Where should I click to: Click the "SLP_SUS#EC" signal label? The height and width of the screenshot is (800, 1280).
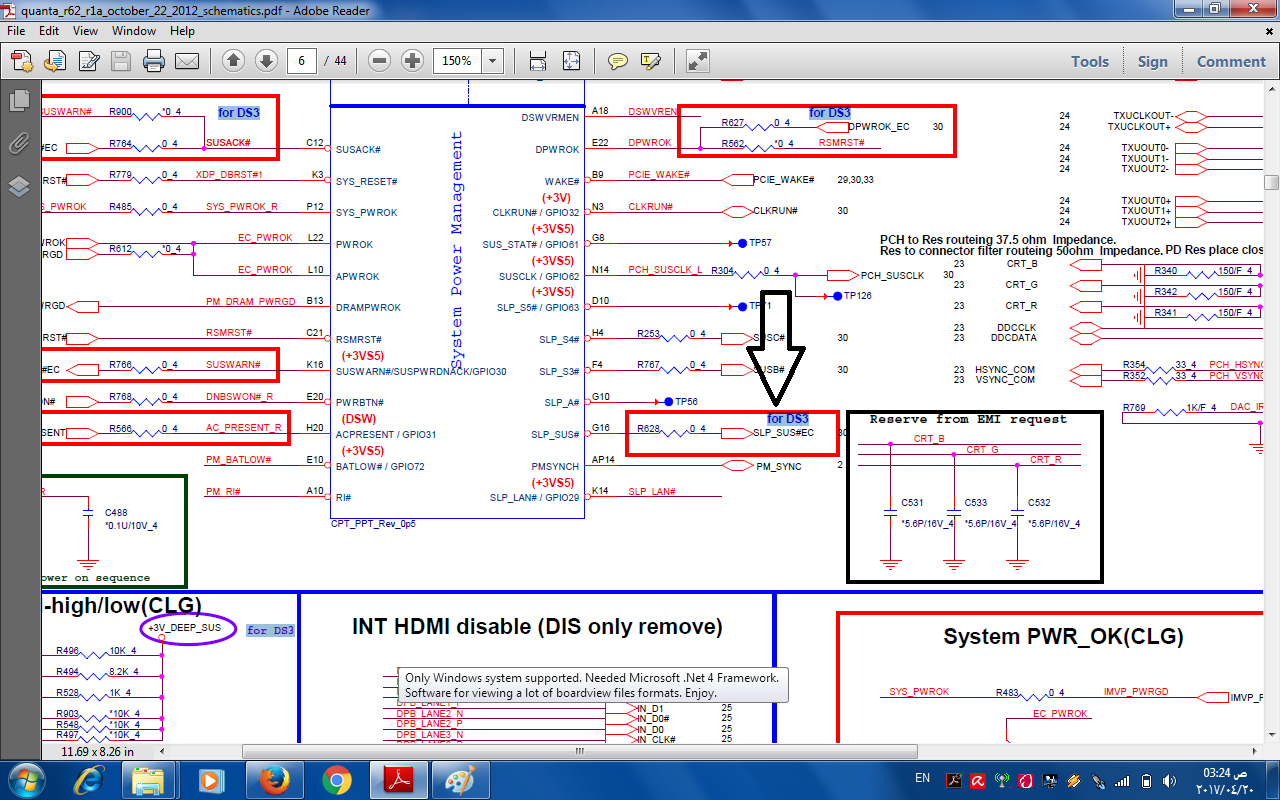783,433
